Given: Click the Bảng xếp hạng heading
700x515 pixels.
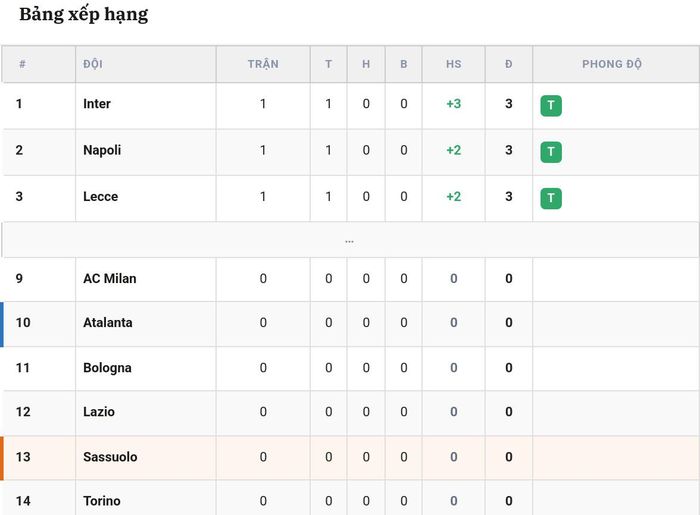Looking at the screenshot, I should coord(83,14).
